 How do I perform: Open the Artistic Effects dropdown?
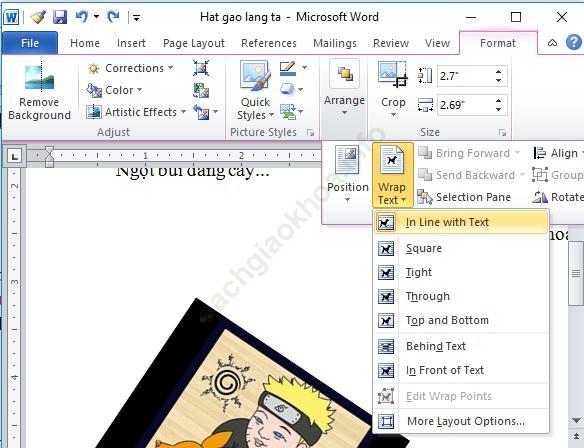(x=136, y=112)
